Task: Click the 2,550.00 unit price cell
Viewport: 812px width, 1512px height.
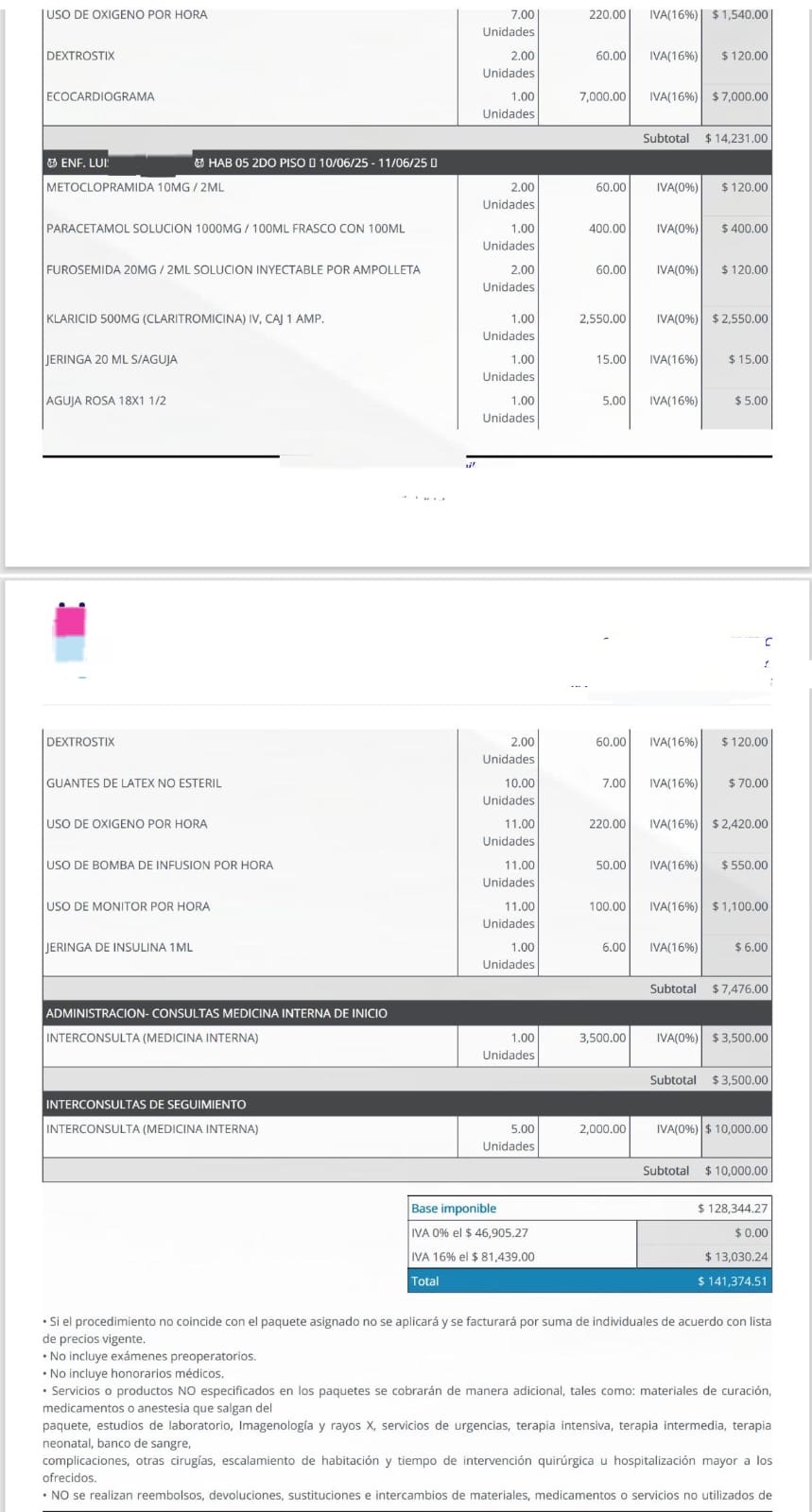Action: (x=603, y=318)
